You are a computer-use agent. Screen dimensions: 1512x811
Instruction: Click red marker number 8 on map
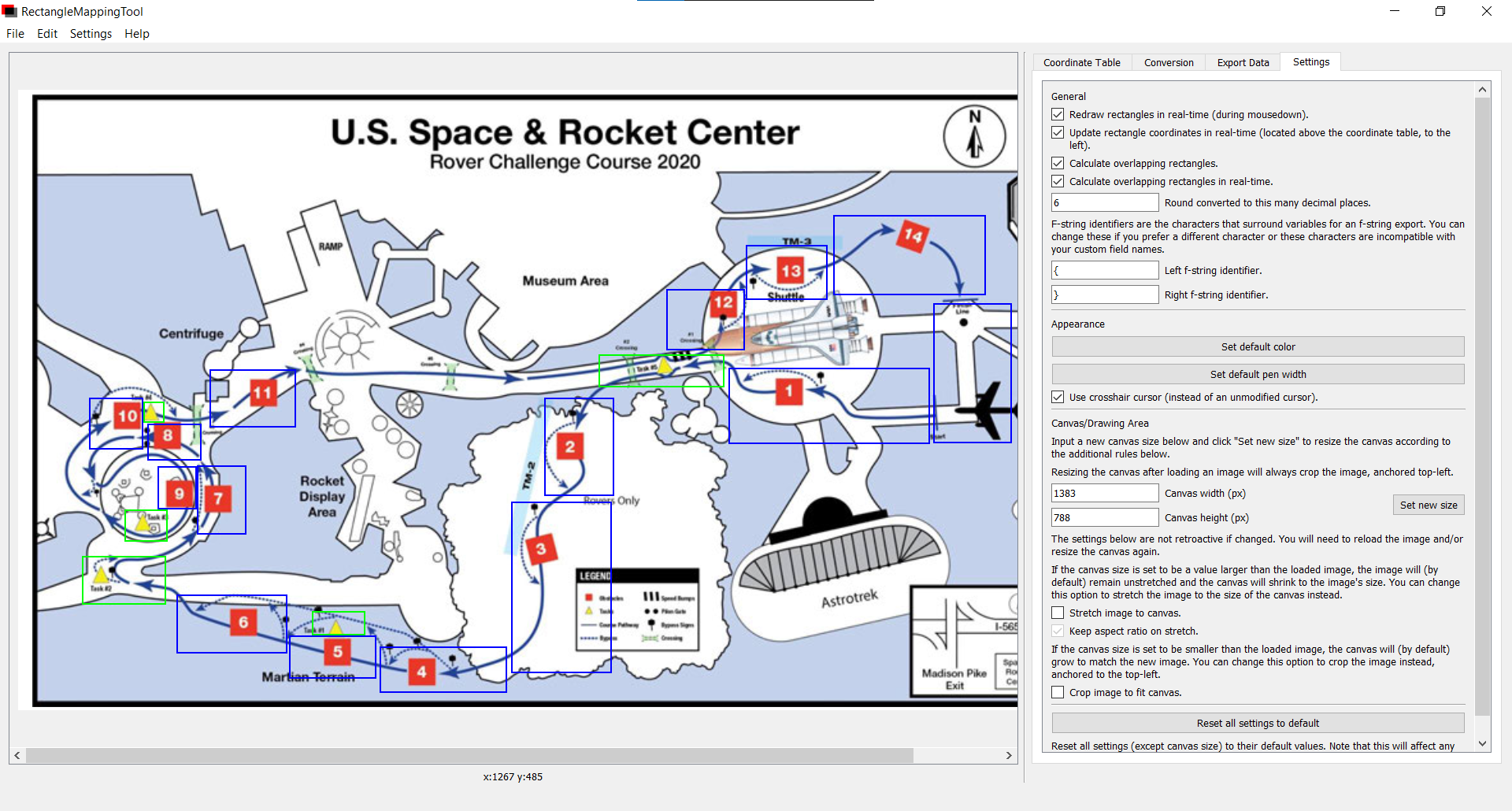tap(167, 435)
